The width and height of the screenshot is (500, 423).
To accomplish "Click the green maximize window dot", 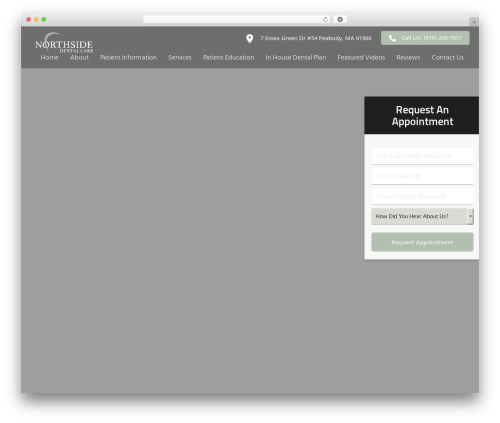I will pos(44,19).
